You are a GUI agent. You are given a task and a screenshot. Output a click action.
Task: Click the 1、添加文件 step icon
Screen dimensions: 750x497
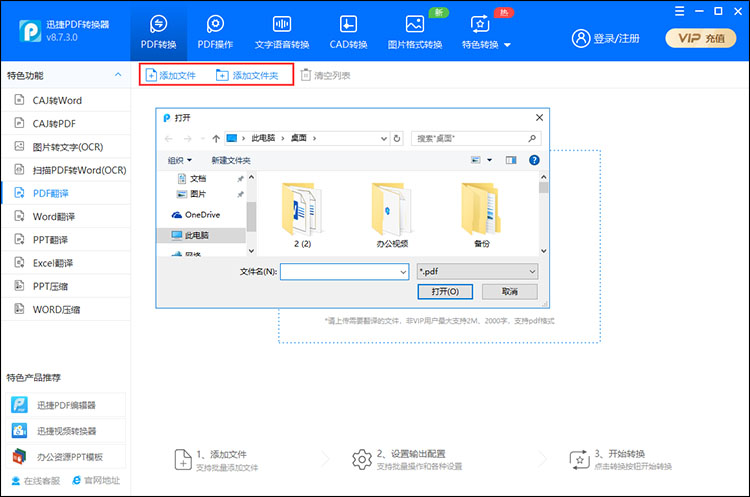pos(183,460)
